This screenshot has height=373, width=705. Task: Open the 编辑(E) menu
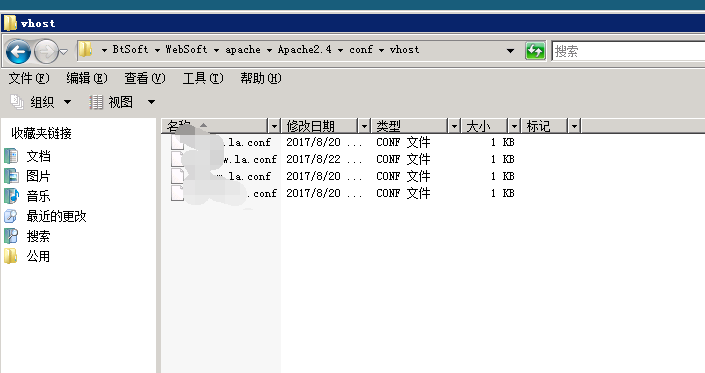pos(87,79)
